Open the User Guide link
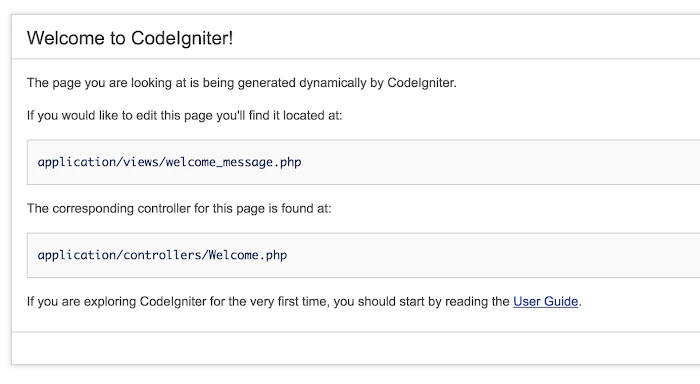700x384 pixels. (x=545, y=302)
